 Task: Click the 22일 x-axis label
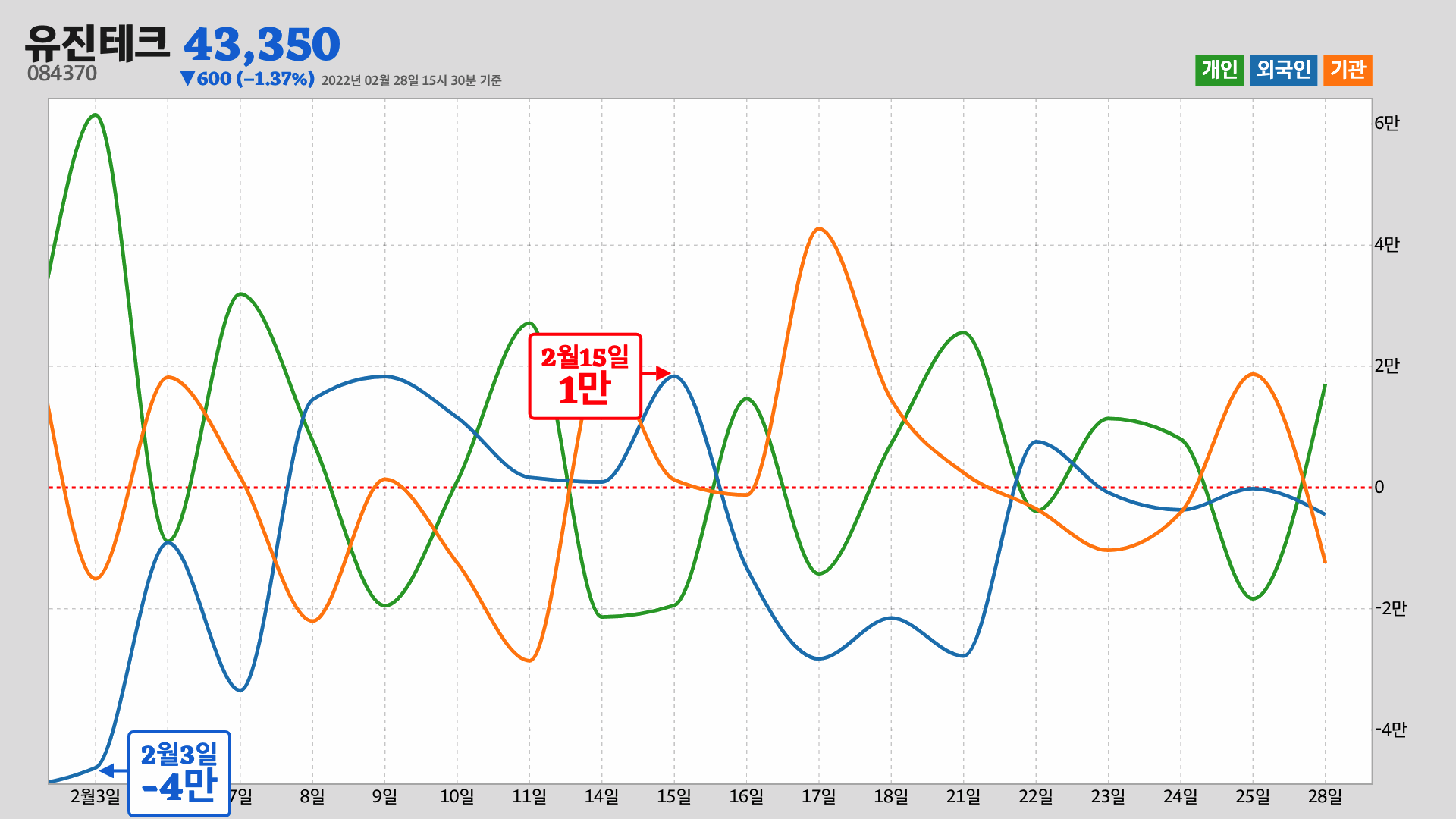coord(1036,796)
